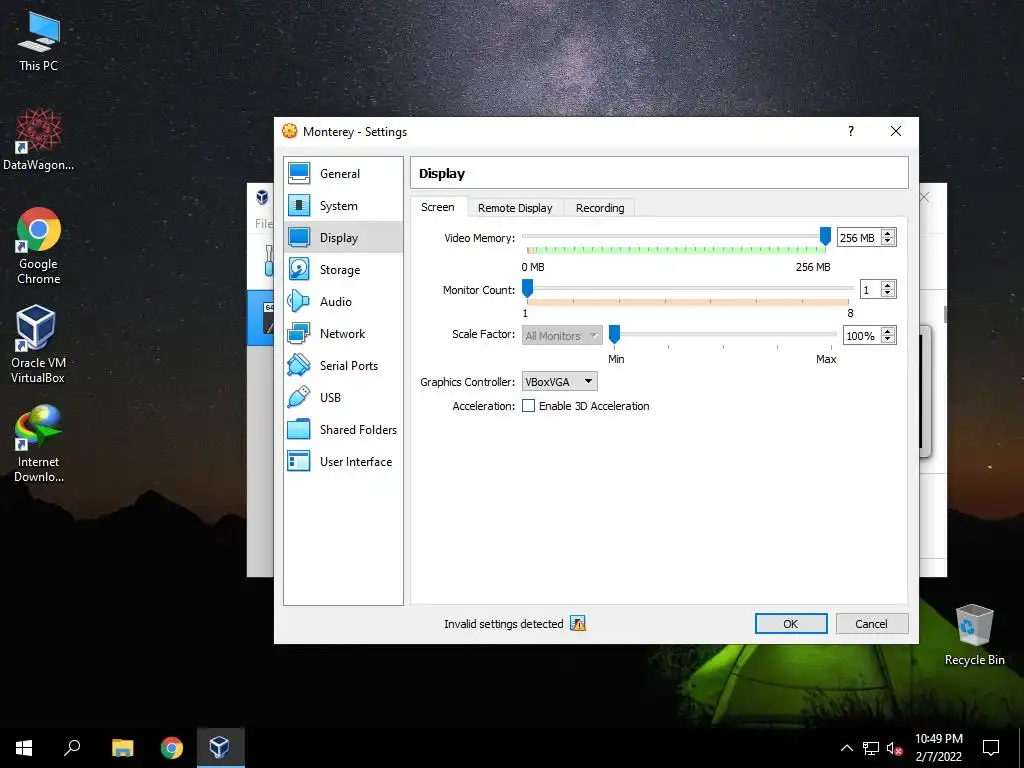Select the Shared Folders icon
The image size is (1024, 768).
pyautogui.click(x=299, y=429)
